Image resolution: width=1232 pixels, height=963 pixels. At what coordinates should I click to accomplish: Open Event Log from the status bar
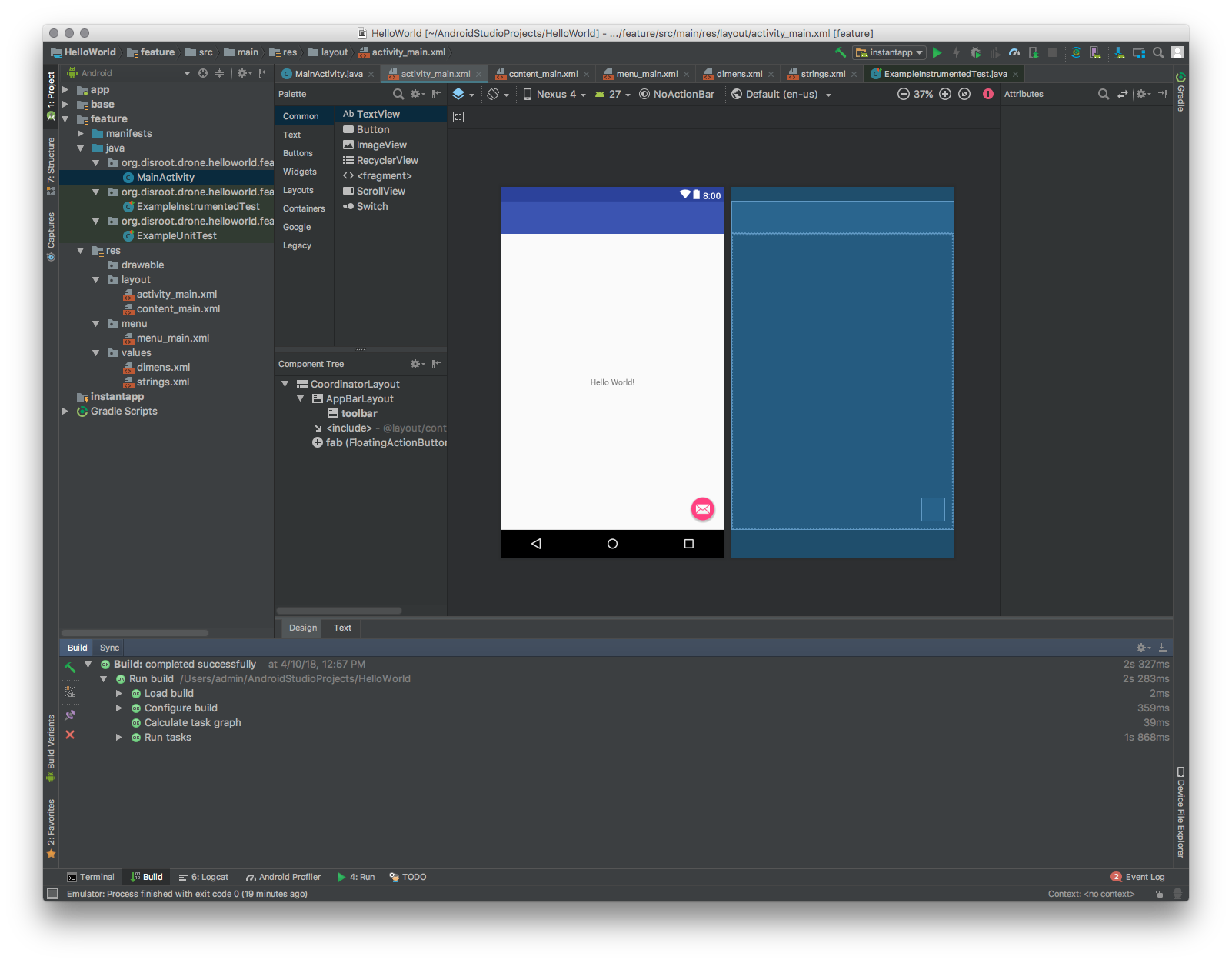(1138, 878)
